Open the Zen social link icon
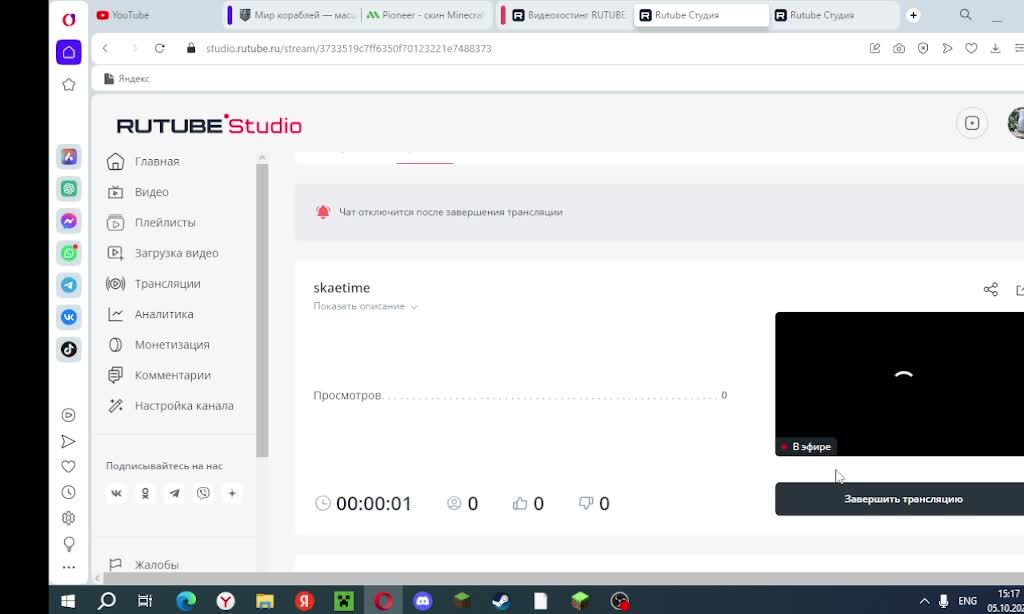Image resolution: width=1024 pixels, height=614 pixels. pyautogui.click(x=232, y=493)
